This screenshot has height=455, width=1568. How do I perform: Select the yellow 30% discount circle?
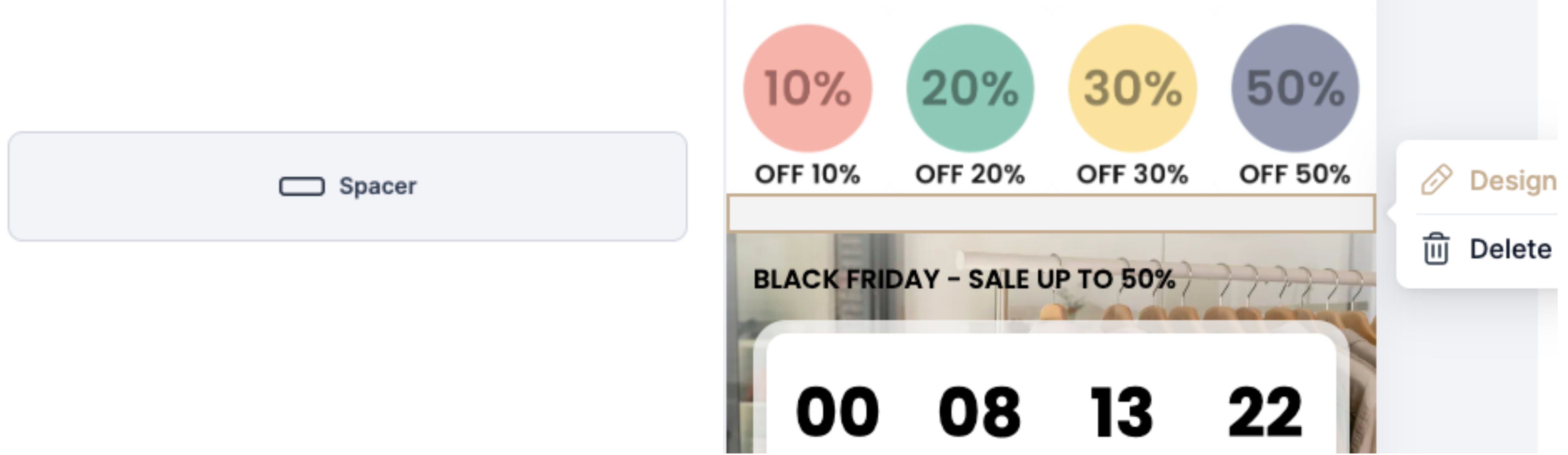[x=1132, y=88]
